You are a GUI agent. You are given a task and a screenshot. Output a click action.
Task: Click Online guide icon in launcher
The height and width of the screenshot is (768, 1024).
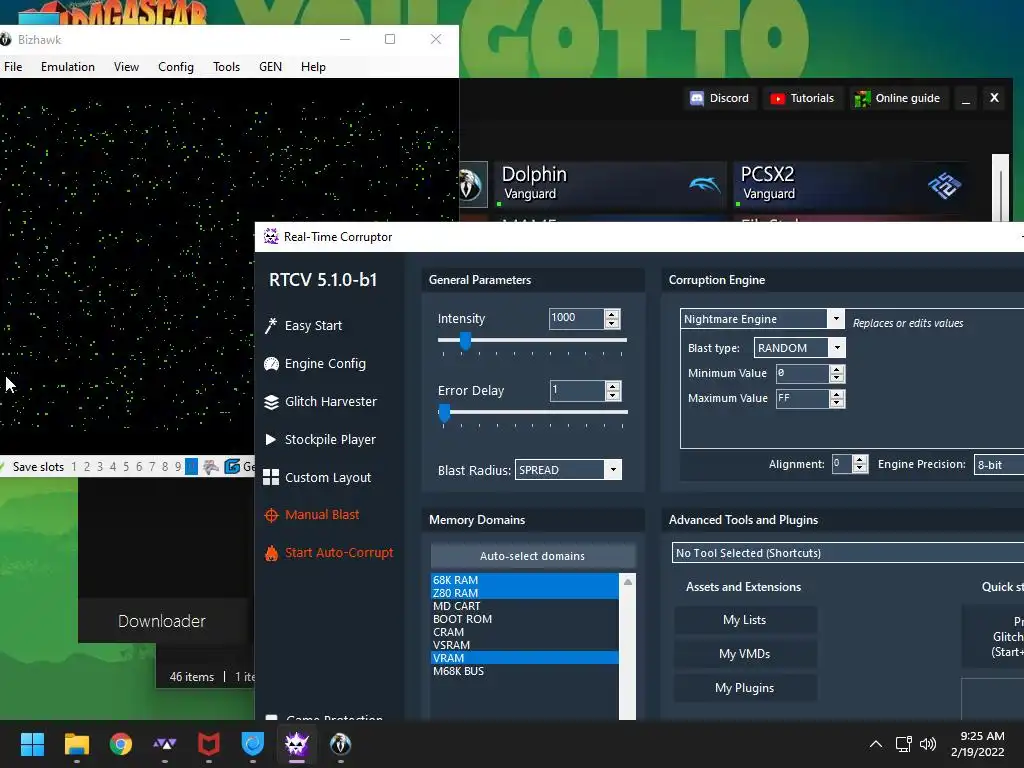pyautogui.click(x=862, y=99)
